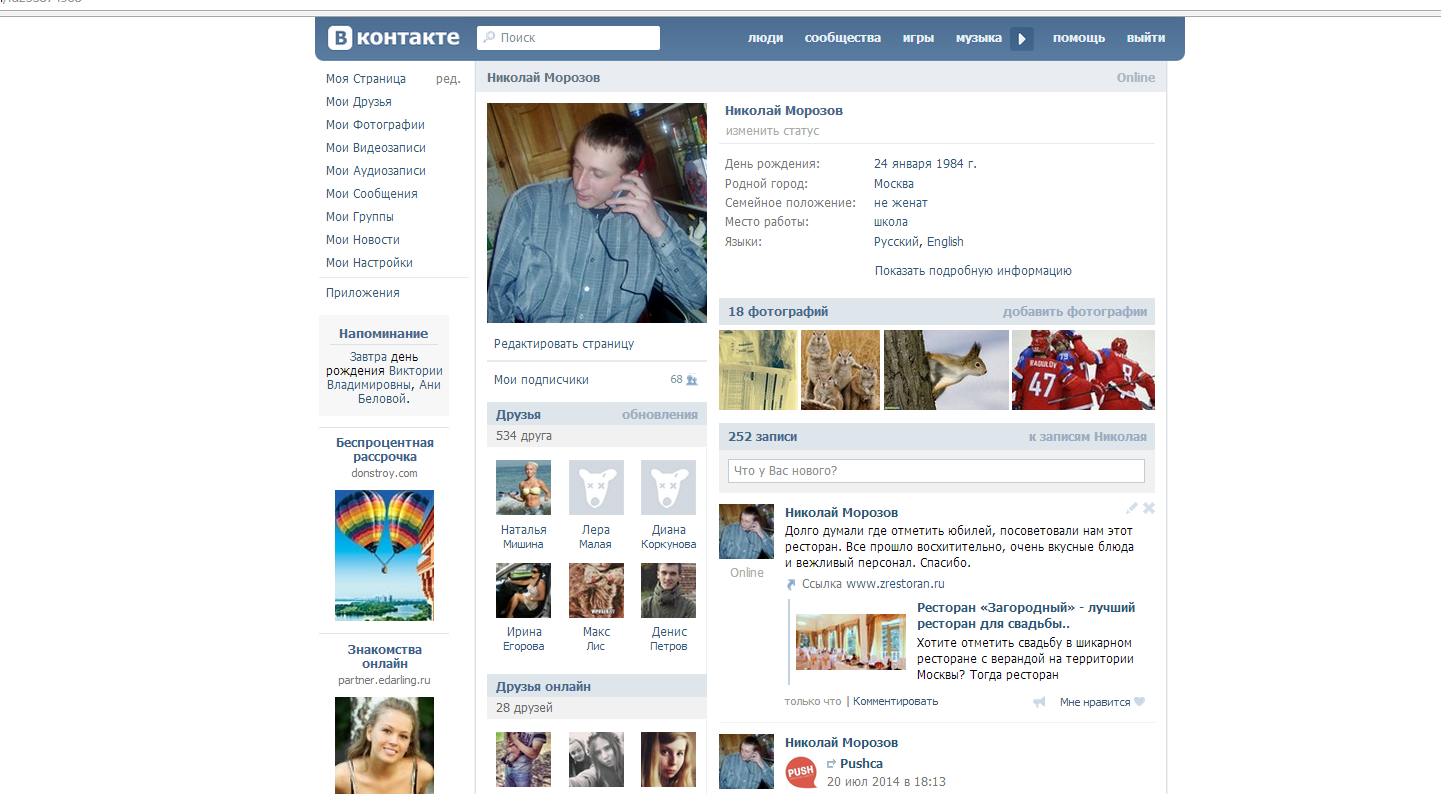Open the Знакомства онлайн ad
The image size is (1441, 794).
click(385, 657)
